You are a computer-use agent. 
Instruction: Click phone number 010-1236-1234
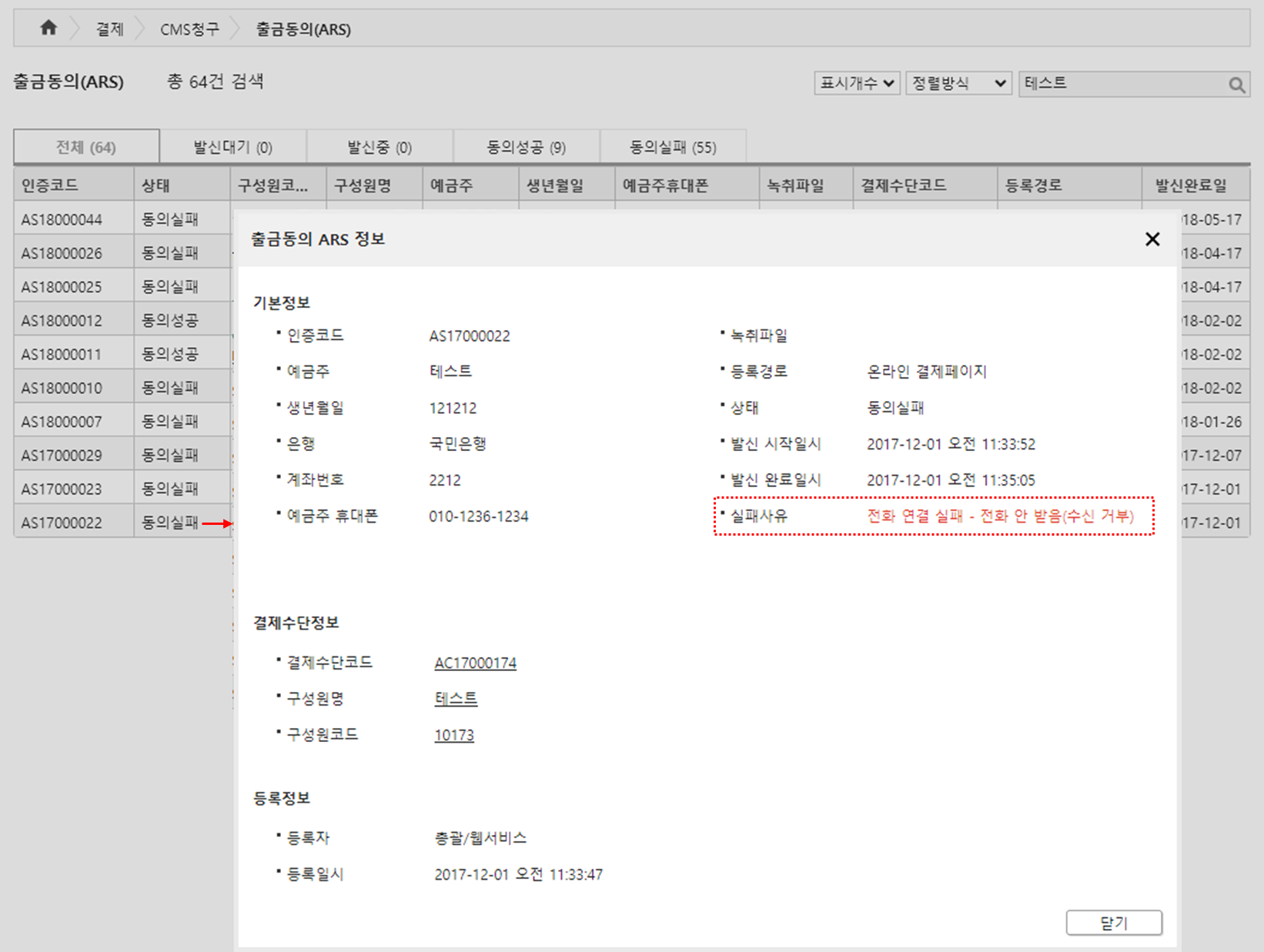479,516
